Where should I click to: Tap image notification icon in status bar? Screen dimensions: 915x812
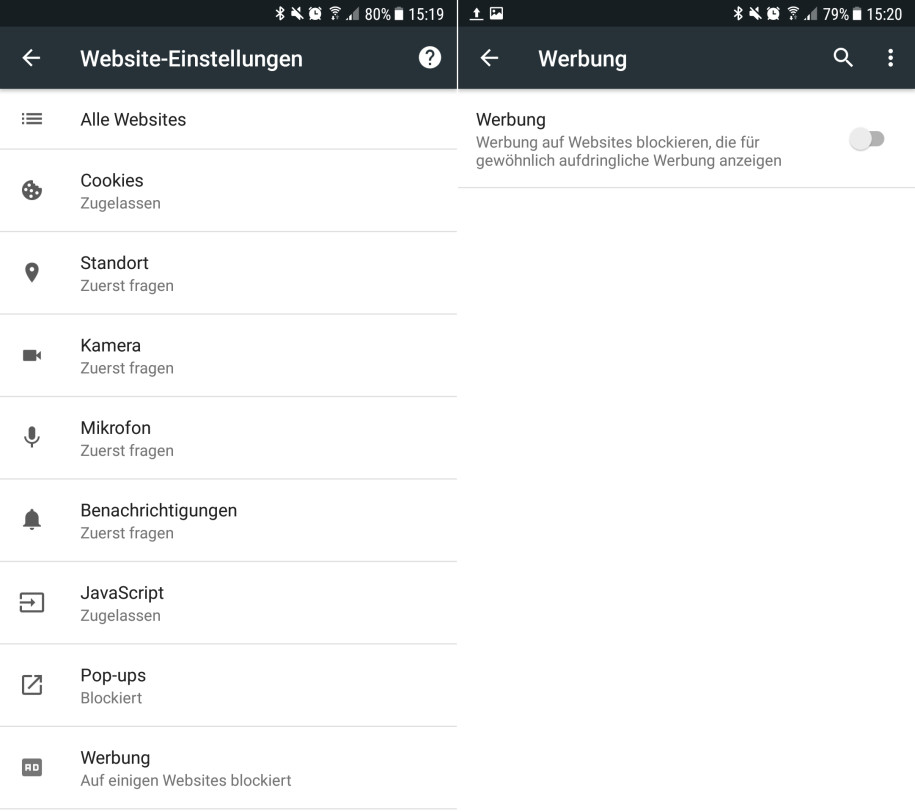click(x=496, y=13)
